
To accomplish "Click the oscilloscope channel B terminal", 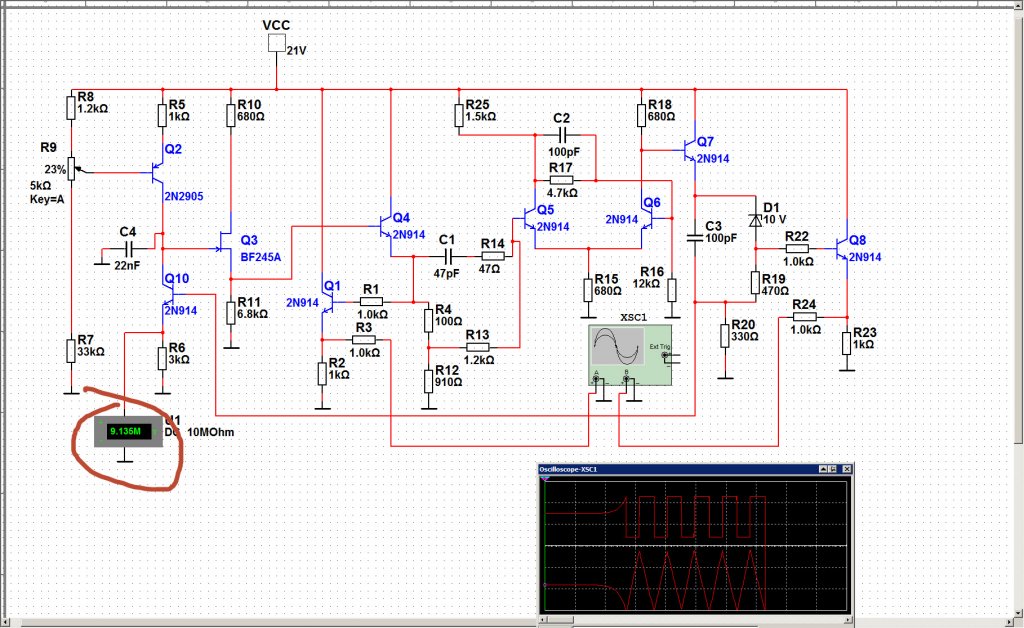I will pos(626,379).
